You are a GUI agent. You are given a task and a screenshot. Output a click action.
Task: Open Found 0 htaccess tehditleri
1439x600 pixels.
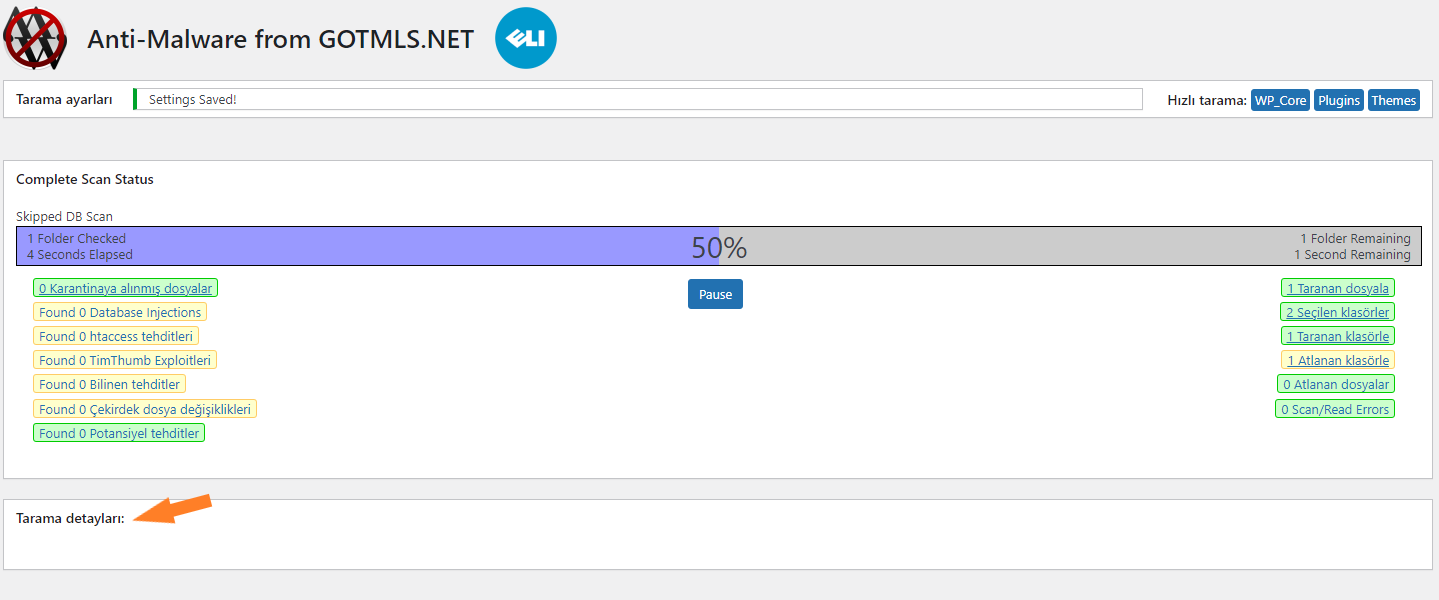[x=116, y=336]
